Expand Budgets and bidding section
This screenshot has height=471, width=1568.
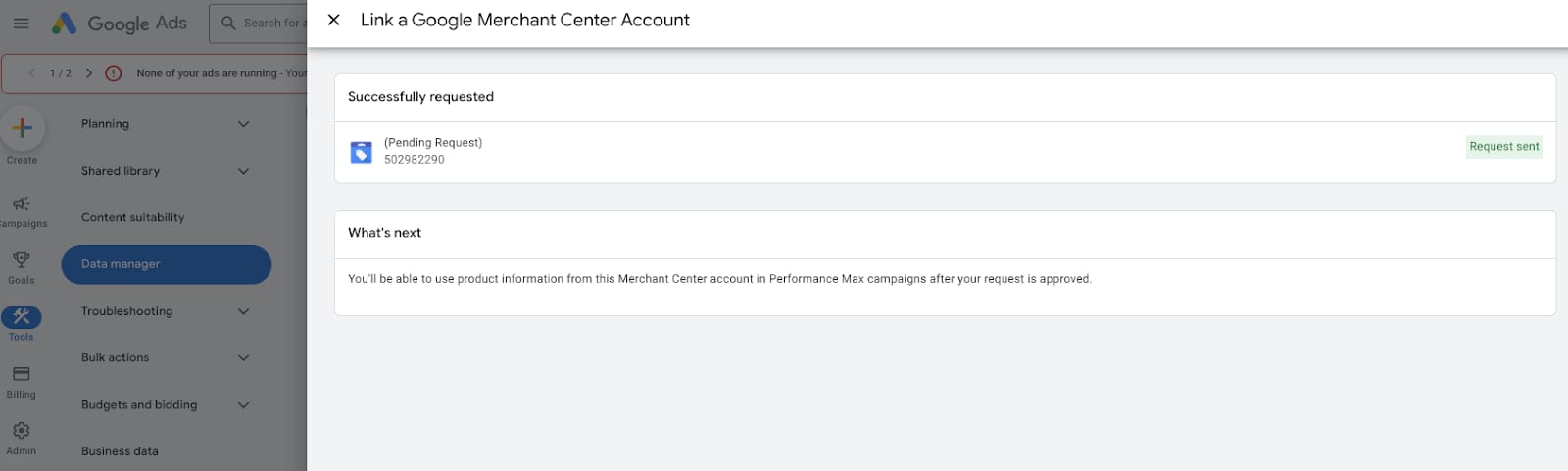(244, 405)
